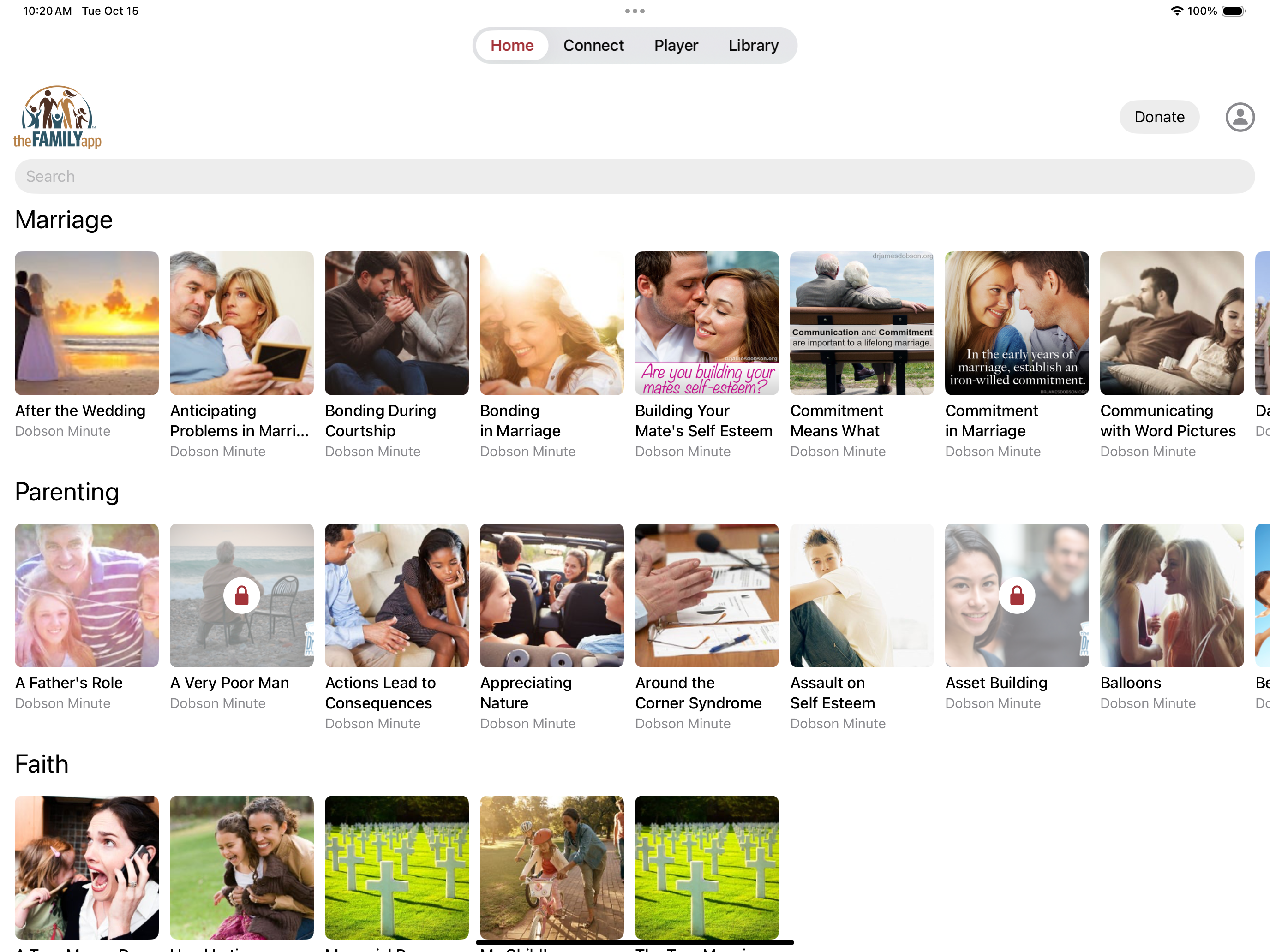The image size is (1270, 952).
Task: Tap the 'Actions Lead to Consequences' title text
Action: 380,693
